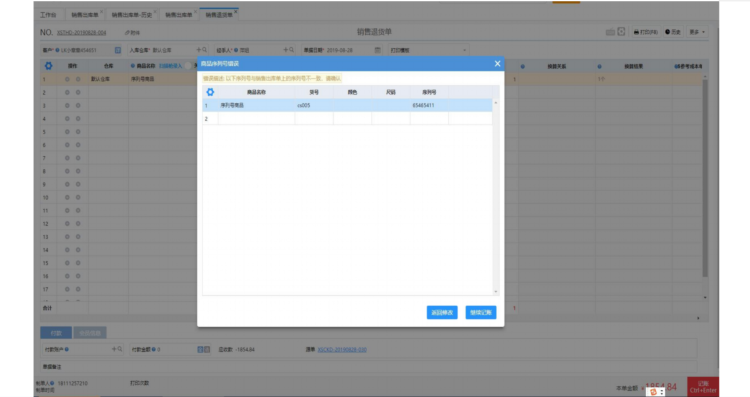
Task: Click 默认仓库 cell in row 1
Action: click(x=108, y=79)
